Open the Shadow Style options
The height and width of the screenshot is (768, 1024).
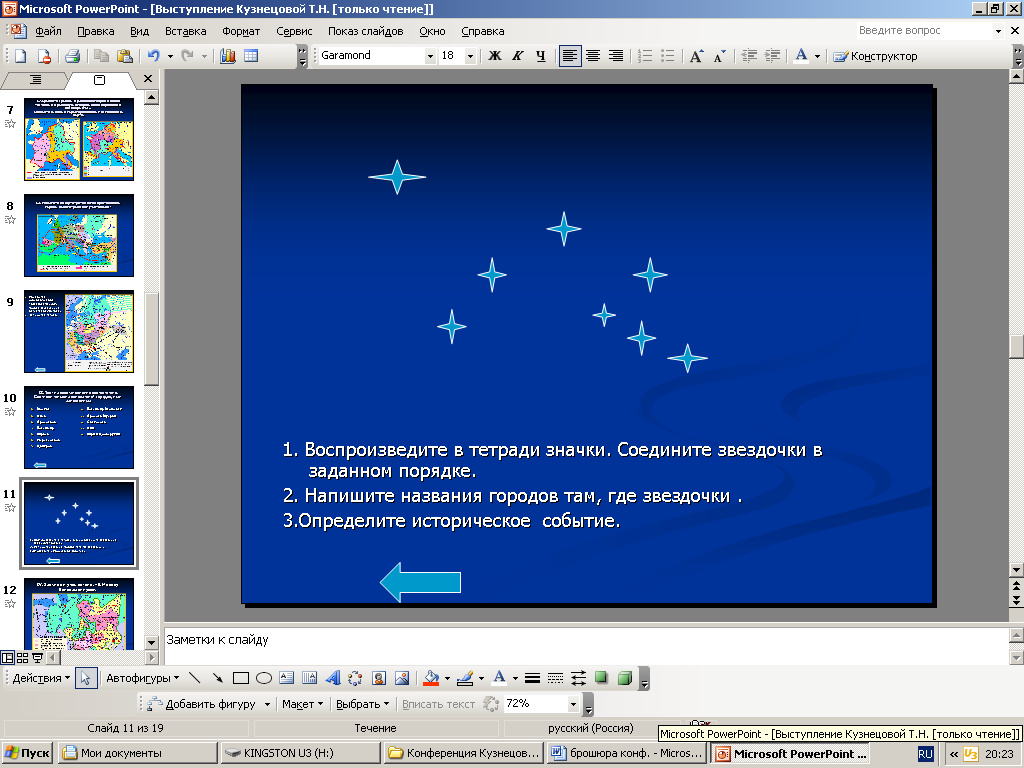(x=601, y=678)
